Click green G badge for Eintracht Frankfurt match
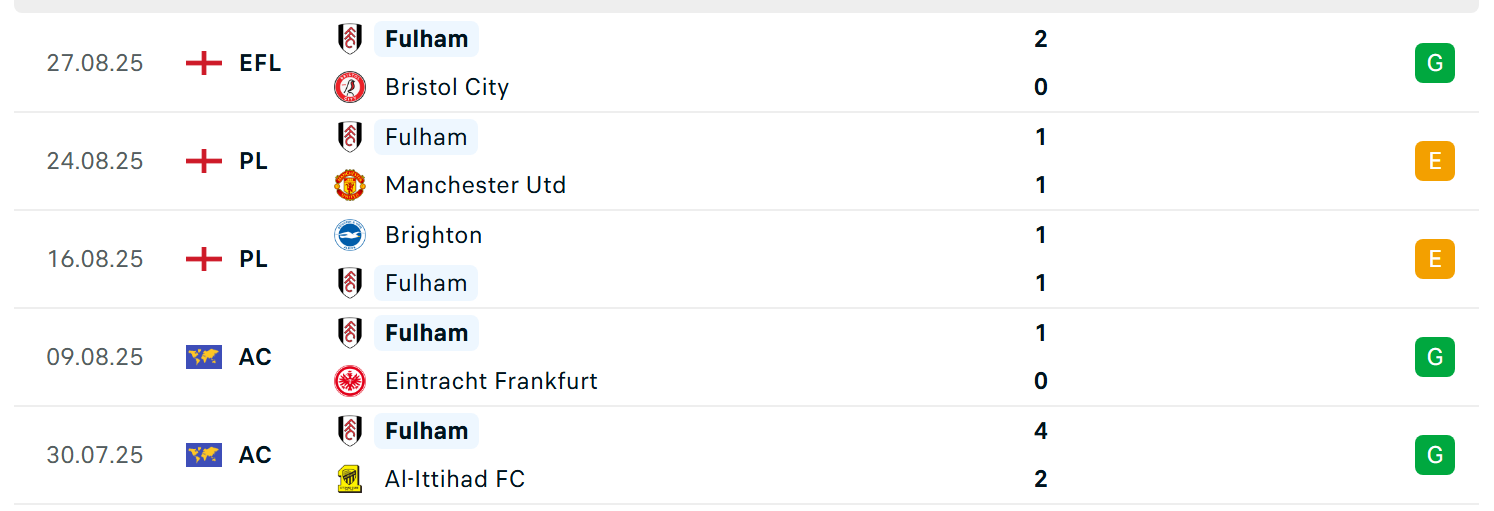The height and width of the screenshot is (511, 1494). 1435,357
